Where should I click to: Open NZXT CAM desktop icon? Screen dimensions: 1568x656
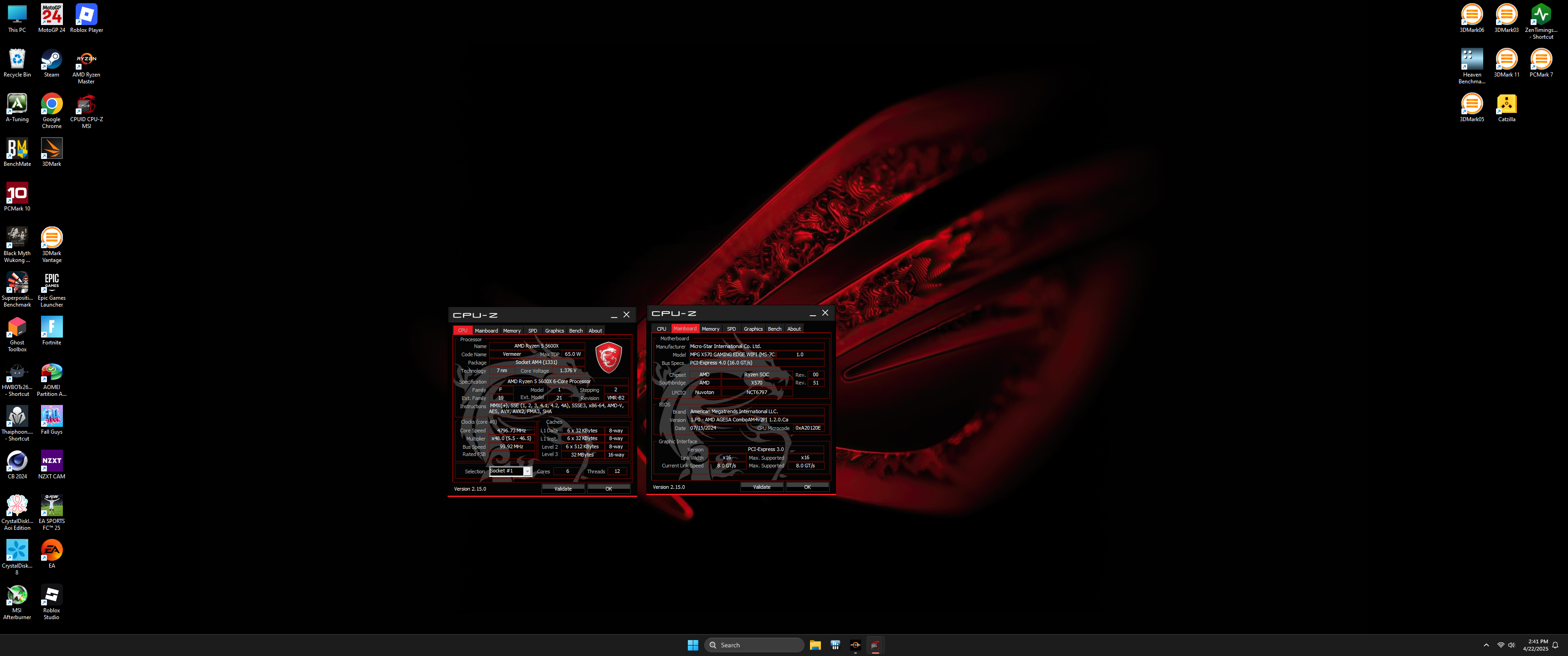(52, 464)
